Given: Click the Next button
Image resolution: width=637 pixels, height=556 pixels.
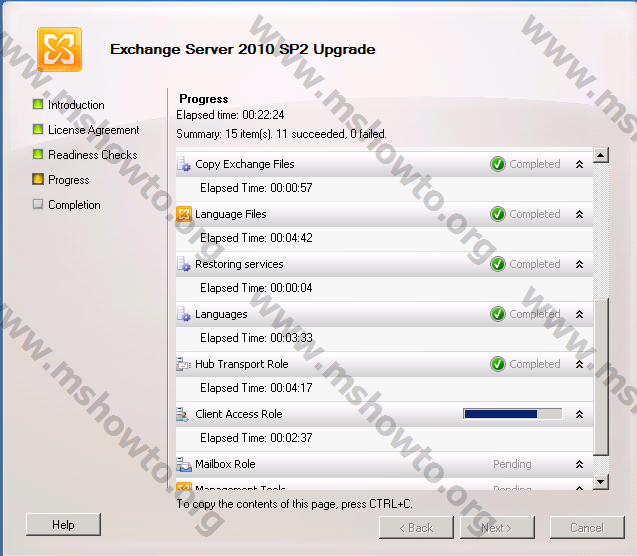Looking at the screenshot, I should pos(497,528).
